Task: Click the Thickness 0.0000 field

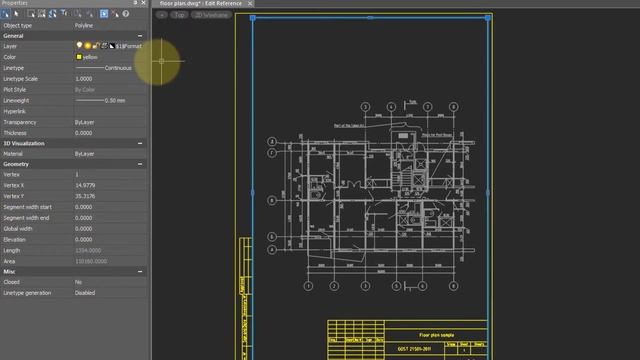Action: coord(109,133)
